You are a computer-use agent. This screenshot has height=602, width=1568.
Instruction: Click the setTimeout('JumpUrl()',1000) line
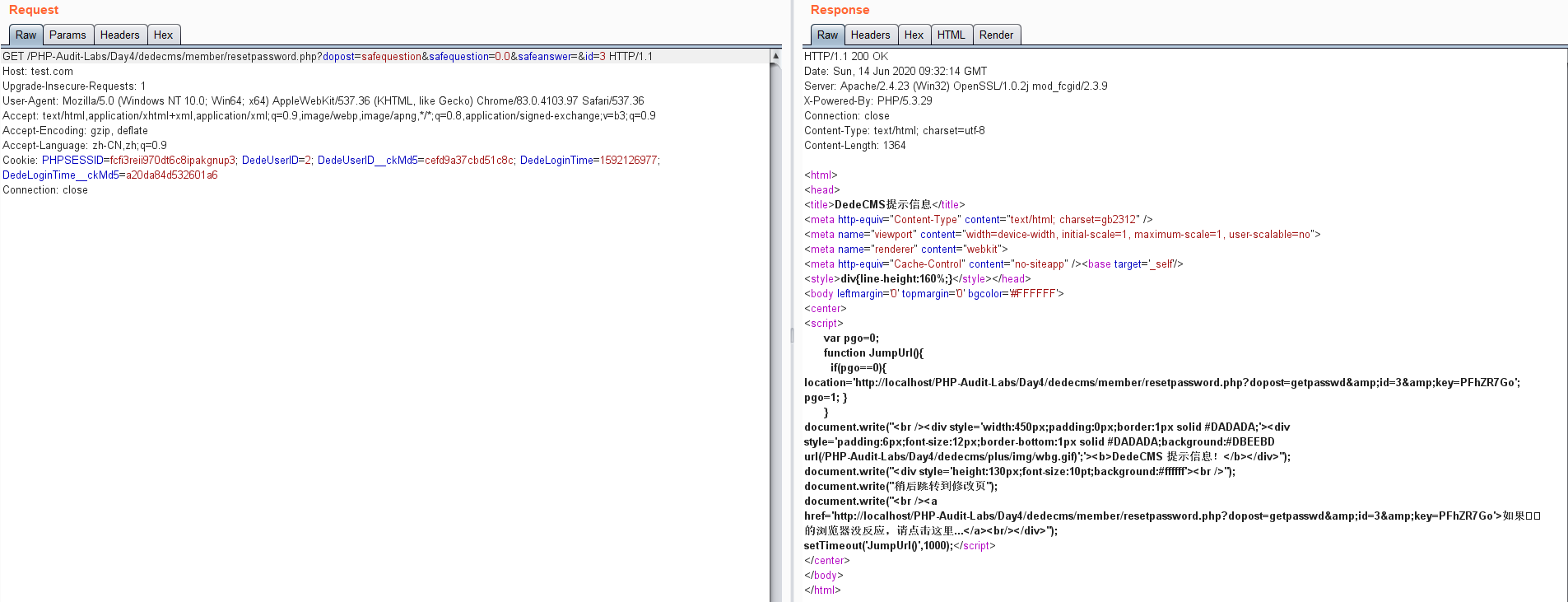tap(900, 546)
